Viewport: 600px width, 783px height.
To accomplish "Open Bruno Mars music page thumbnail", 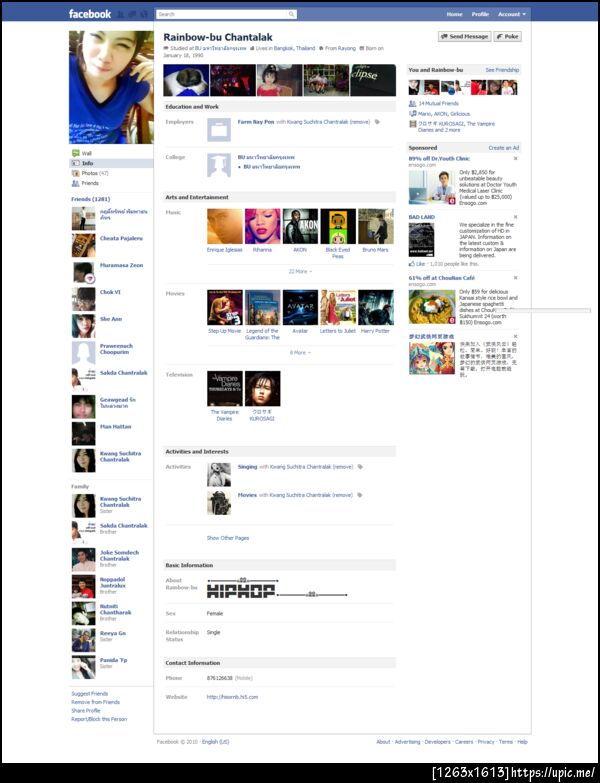I will 375,226.
